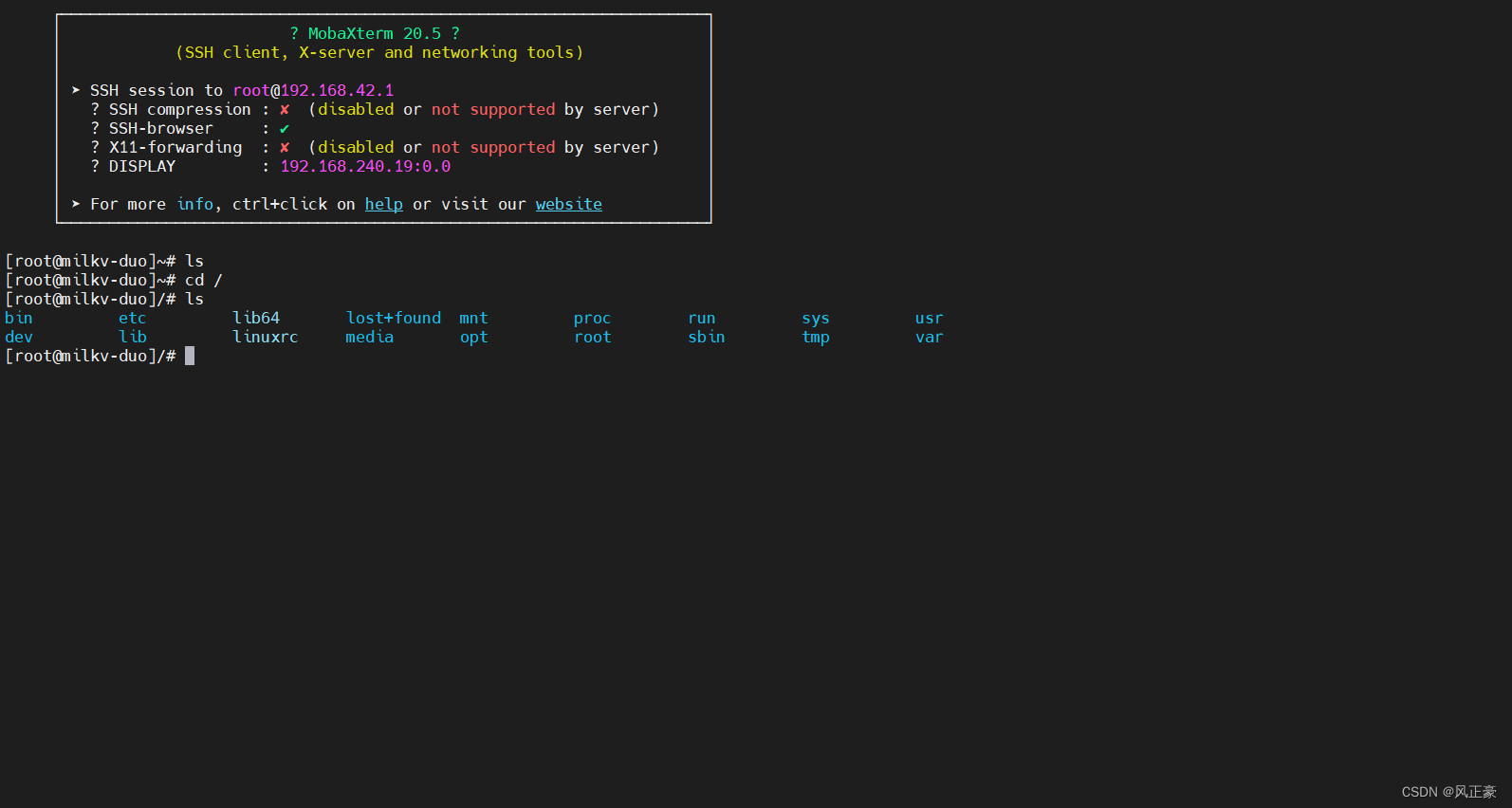Click the 'etc' directory name

tap(133, 318)
